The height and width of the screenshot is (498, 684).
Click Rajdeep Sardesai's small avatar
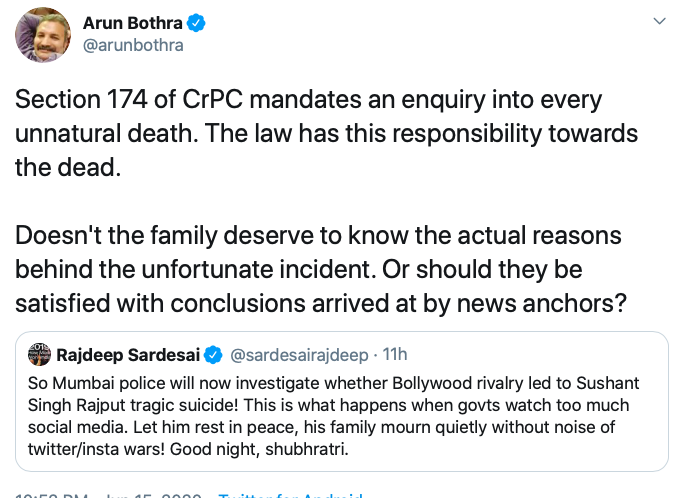tap(39, 355)
